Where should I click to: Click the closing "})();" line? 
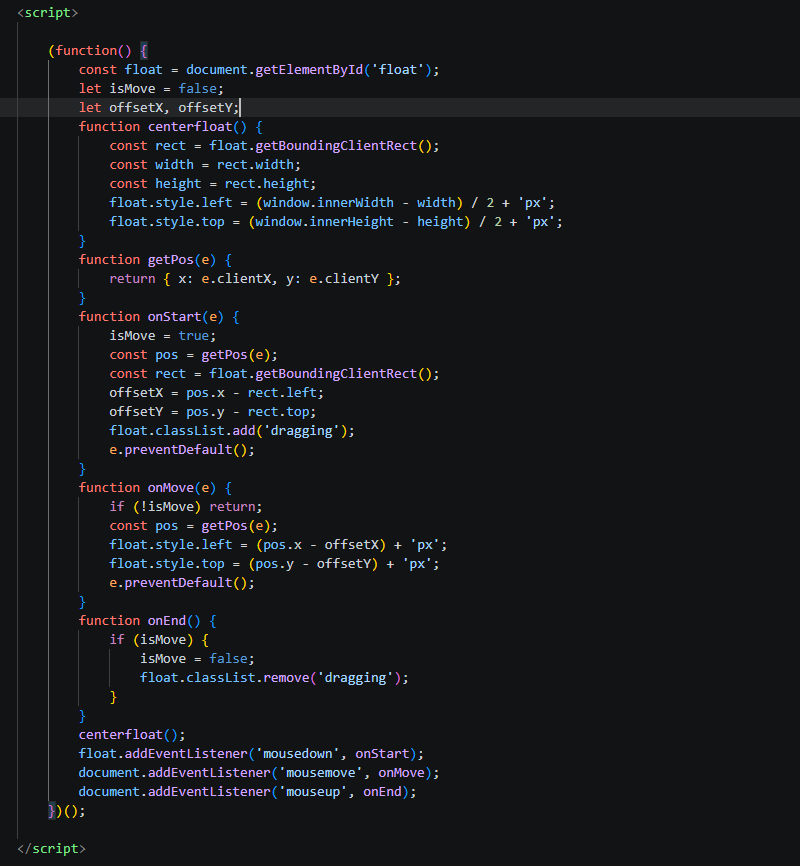67,811
